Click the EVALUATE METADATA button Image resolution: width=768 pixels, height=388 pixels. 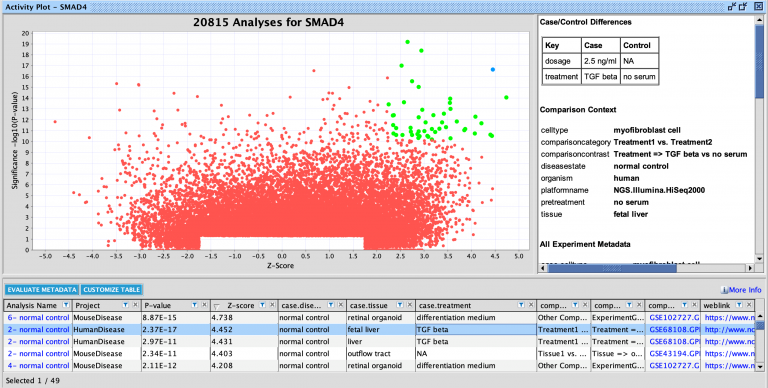click(x=42, y=290)
